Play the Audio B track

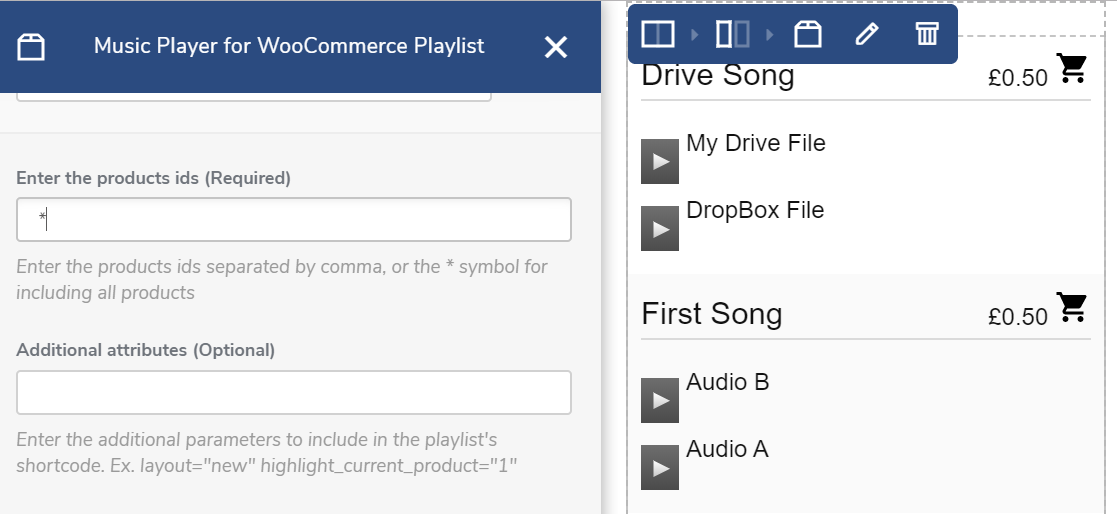tap(660, 400)
